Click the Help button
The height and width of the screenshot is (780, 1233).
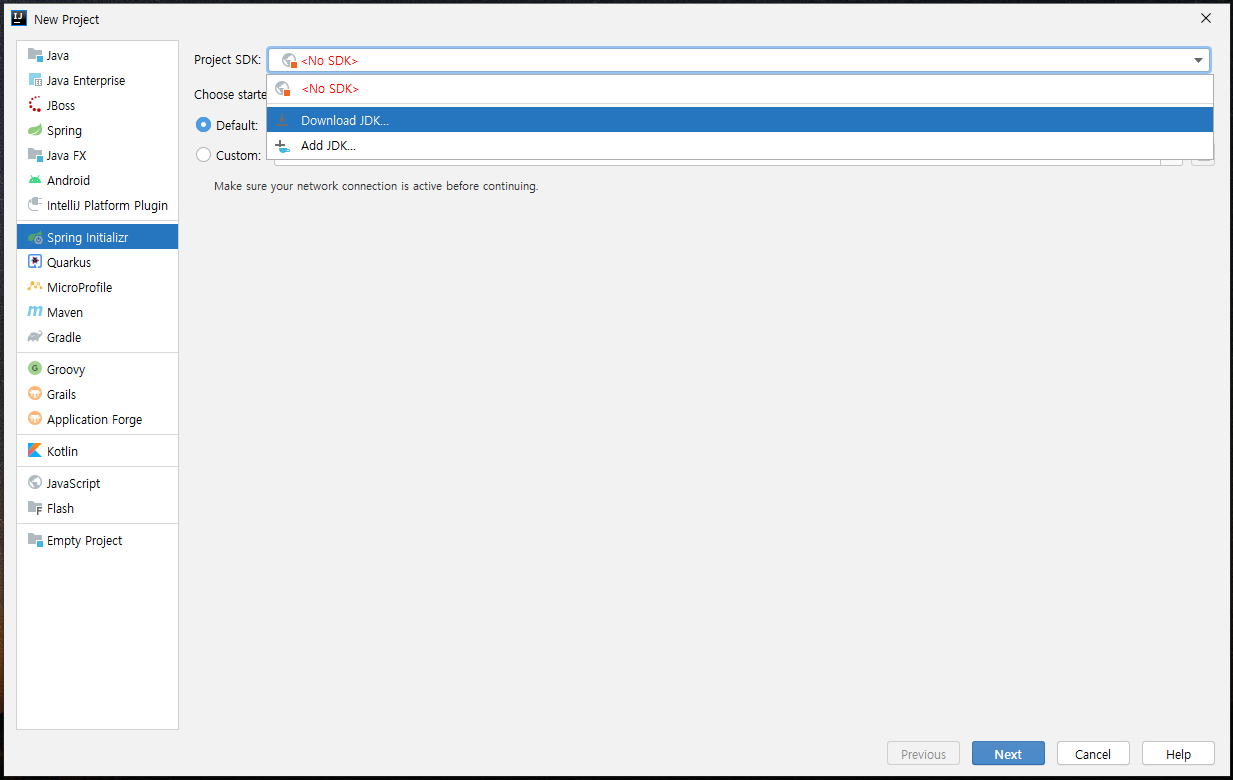(x=1178, y=754)
